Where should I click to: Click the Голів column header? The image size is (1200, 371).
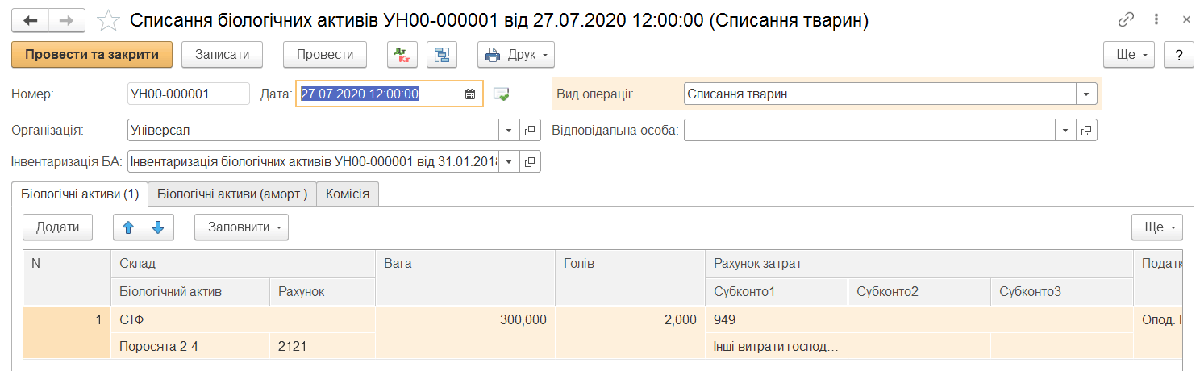pyautogui.click(x=630, y=277)
